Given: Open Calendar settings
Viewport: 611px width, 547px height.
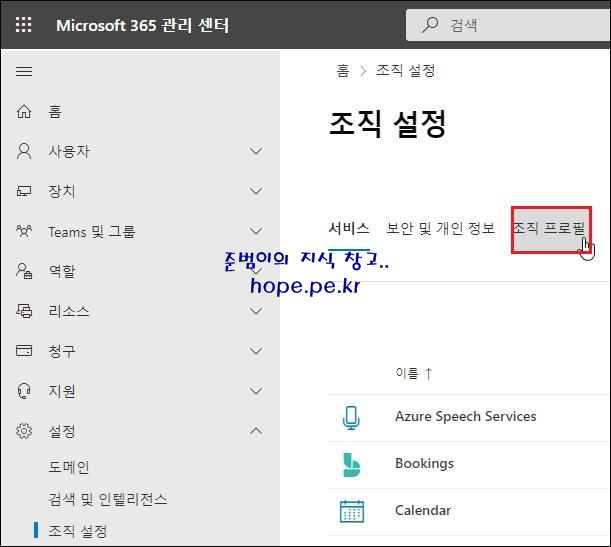Looking at the screenshot, I should 423,510.
